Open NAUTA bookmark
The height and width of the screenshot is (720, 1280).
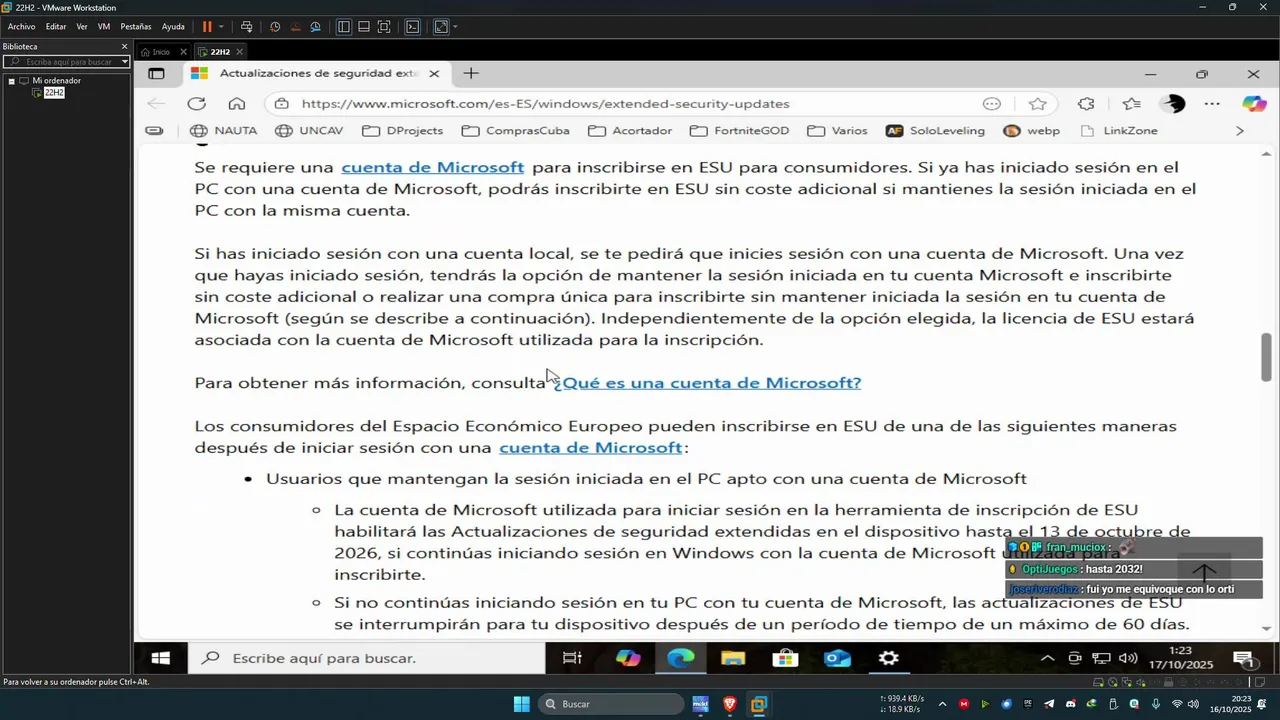(x=223, y=131)
